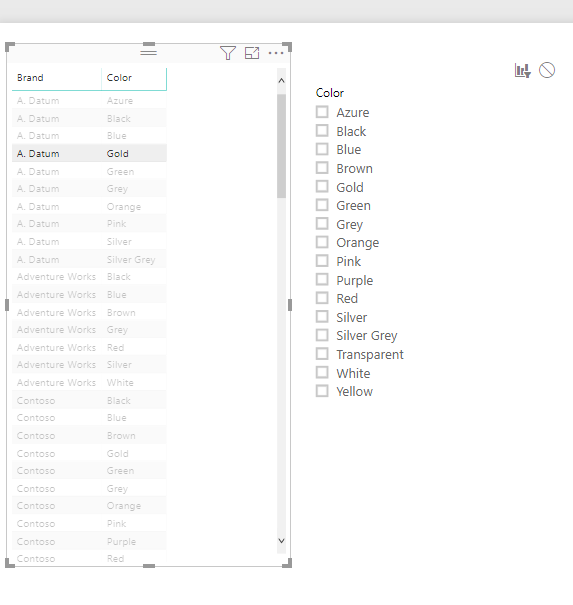This screenshot has width=573, height=605.
Task: Select the Contoso Orange row
Action: [x=90, y=506]
